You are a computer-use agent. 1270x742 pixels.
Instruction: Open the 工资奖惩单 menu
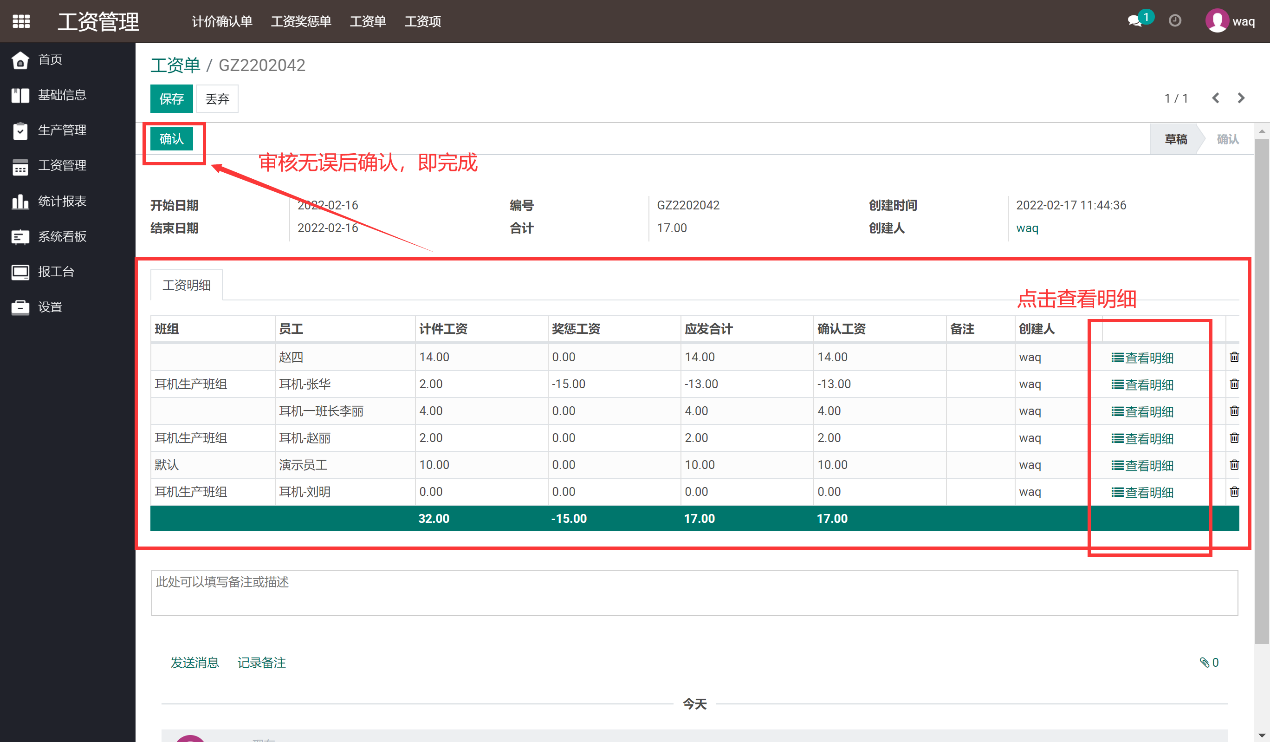tap(301, 21)
